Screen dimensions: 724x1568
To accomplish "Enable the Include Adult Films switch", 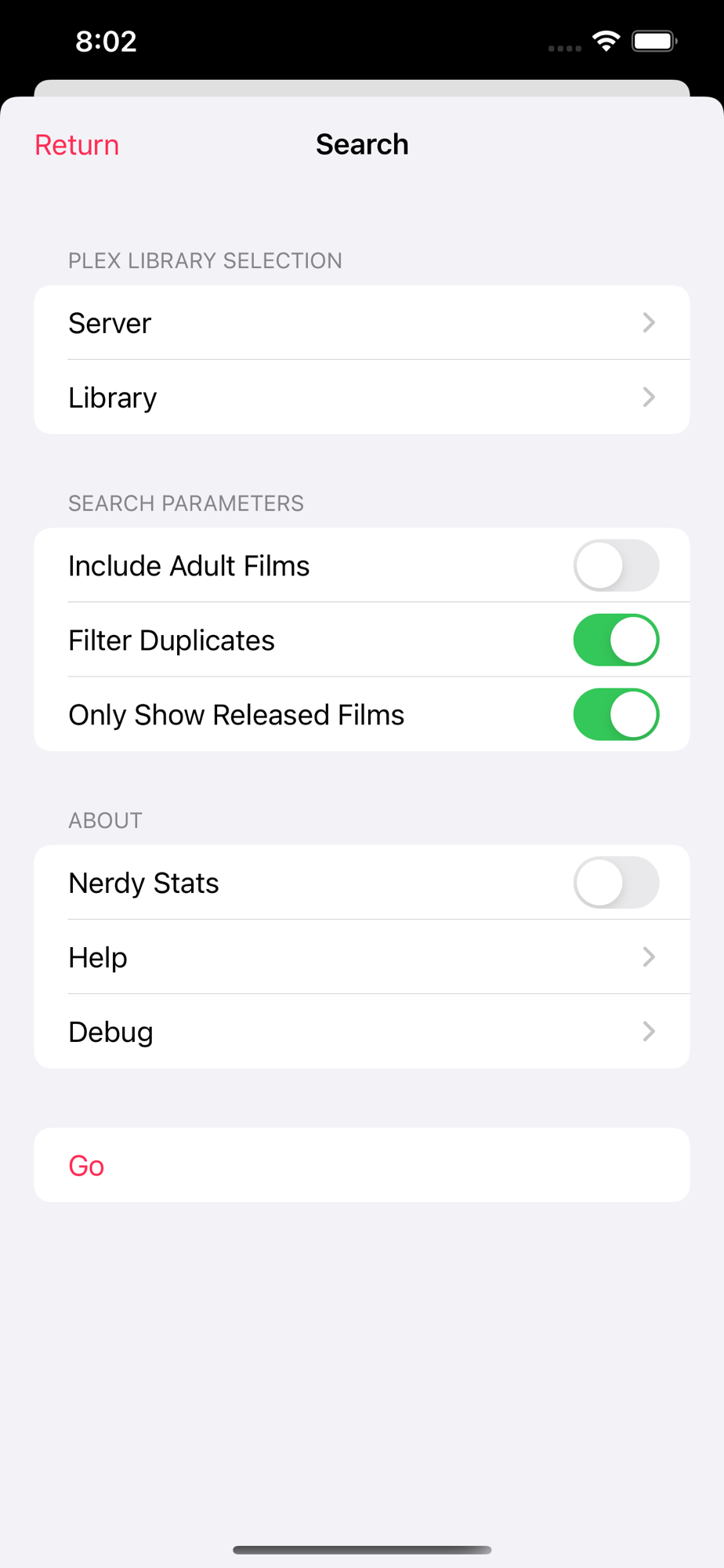I will (616, 565).
